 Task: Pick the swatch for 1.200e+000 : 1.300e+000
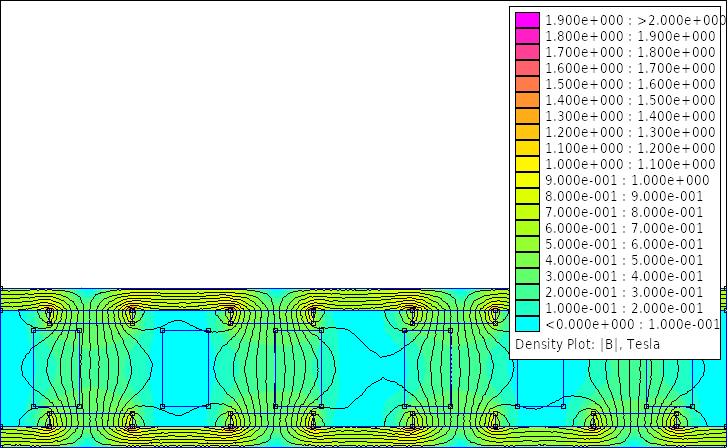point(527,132)
